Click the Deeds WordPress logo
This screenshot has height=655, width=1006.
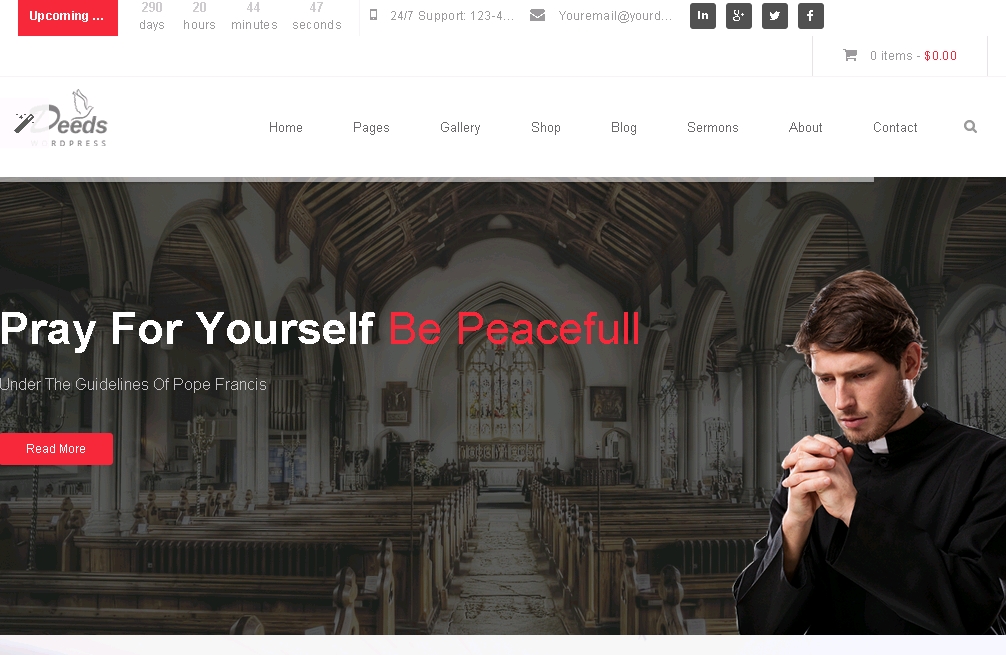click(61, 119)
